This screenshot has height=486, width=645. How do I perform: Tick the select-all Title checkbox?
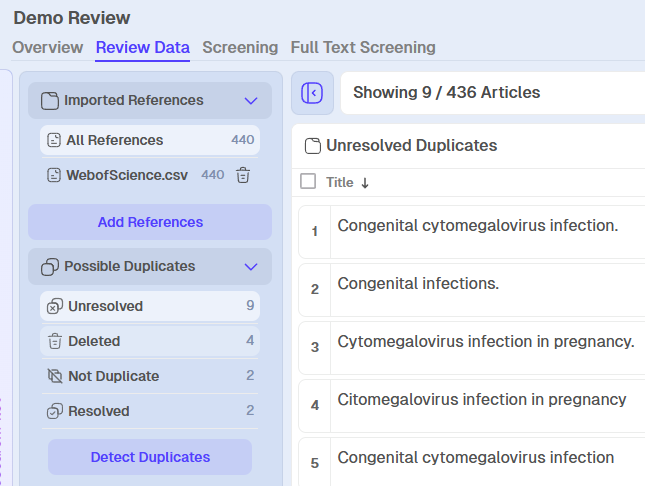(308, 181)
